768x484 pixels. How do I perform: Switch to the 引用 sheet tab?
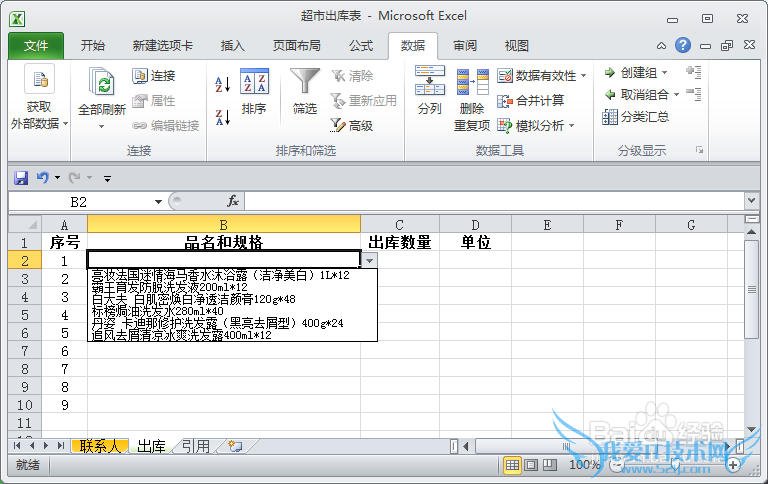point(196,446)
